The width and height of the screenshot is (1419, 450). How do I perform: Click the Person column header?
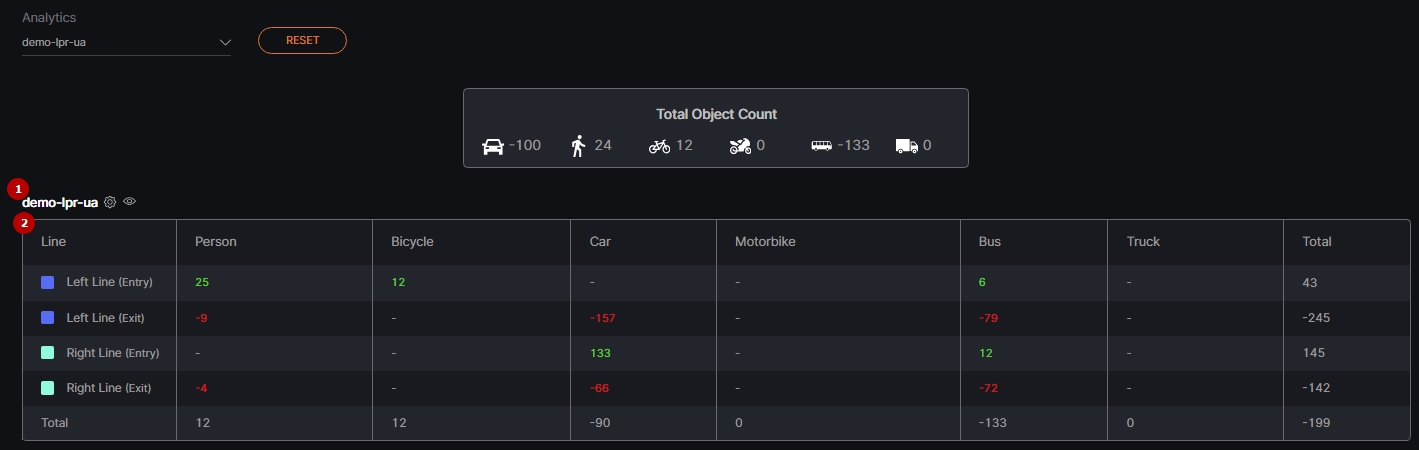(x=216, y=242)
